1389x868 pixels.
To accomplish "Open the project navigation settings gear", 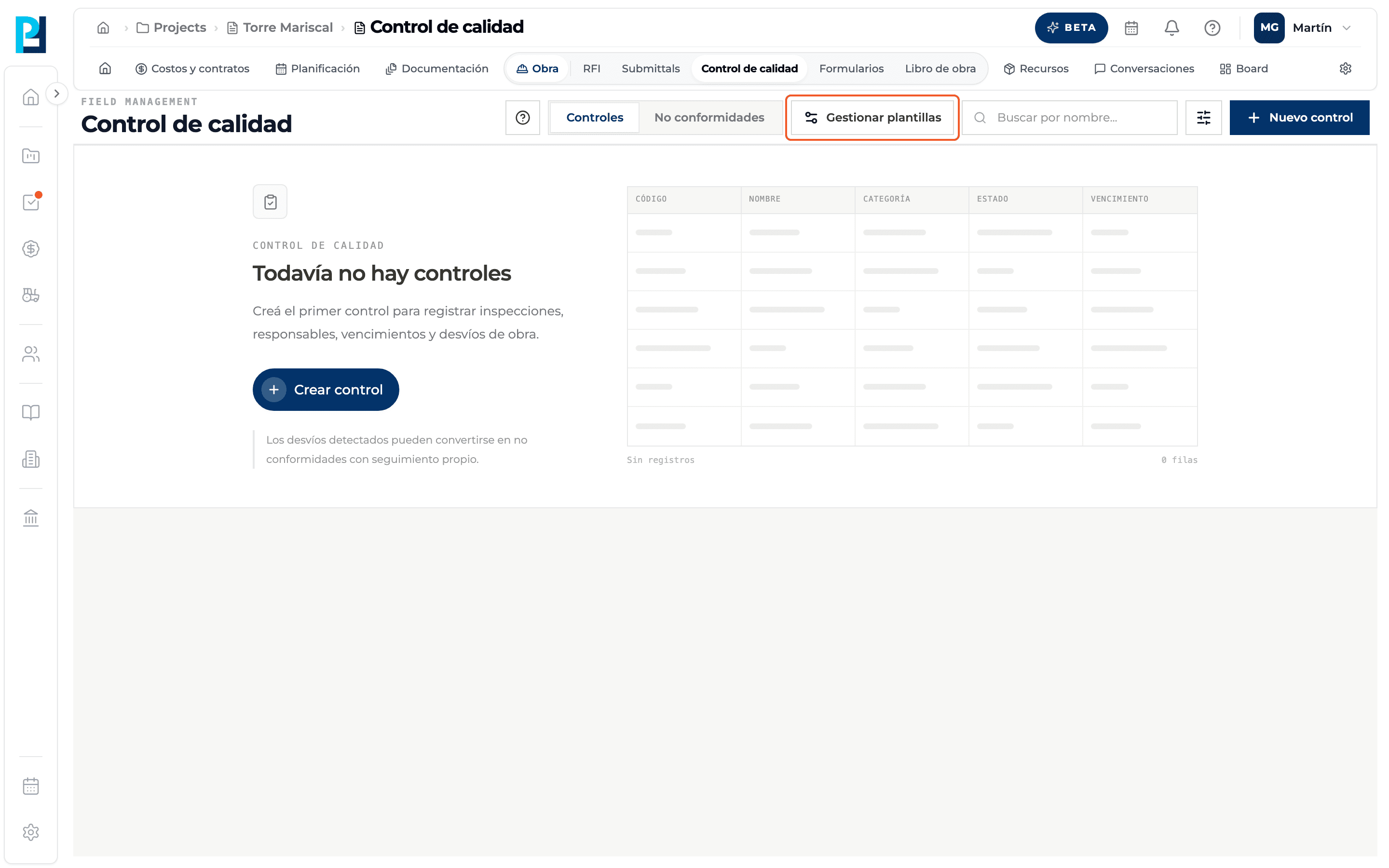I will click(x=1346, y=68).
